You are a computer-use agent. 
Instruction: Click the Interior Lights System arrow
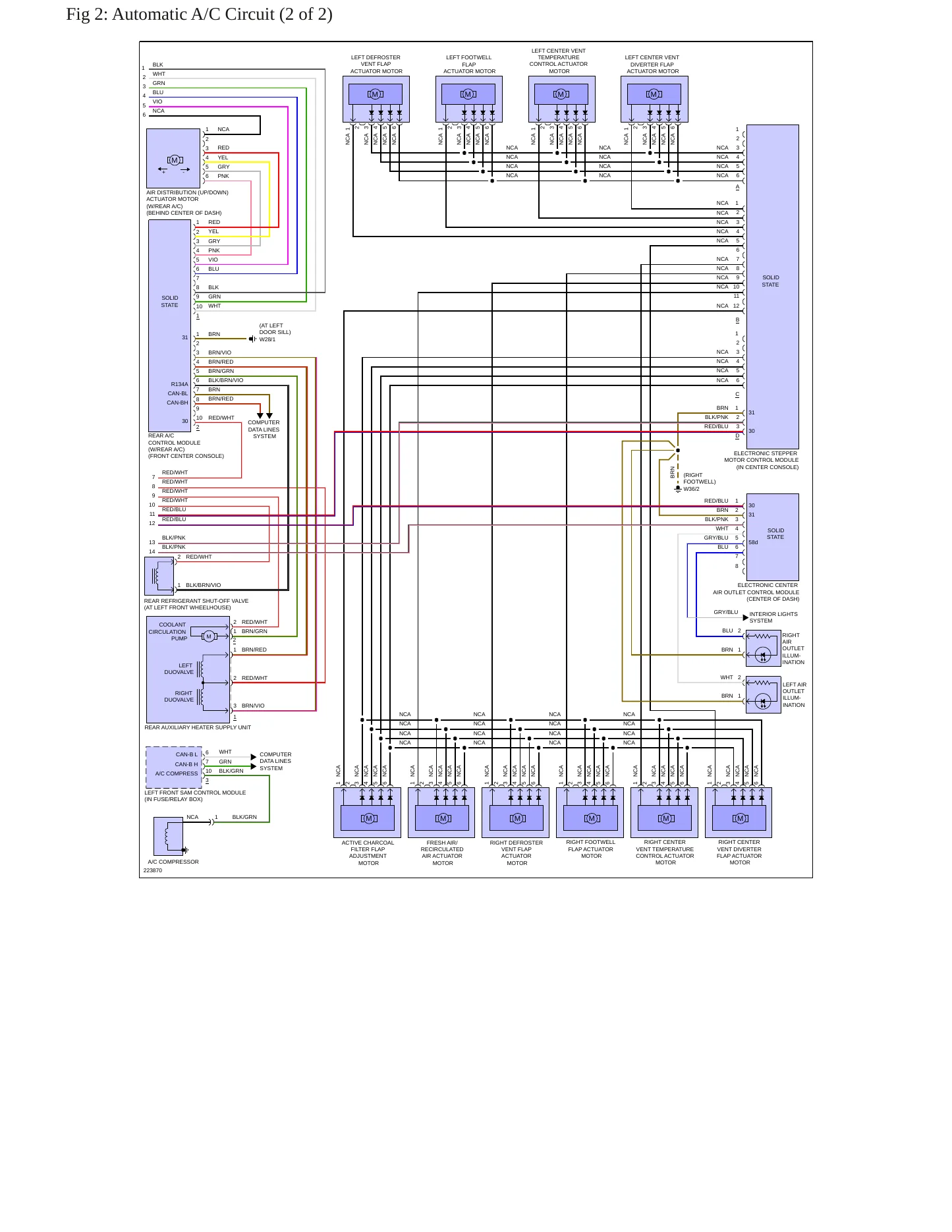745,617
